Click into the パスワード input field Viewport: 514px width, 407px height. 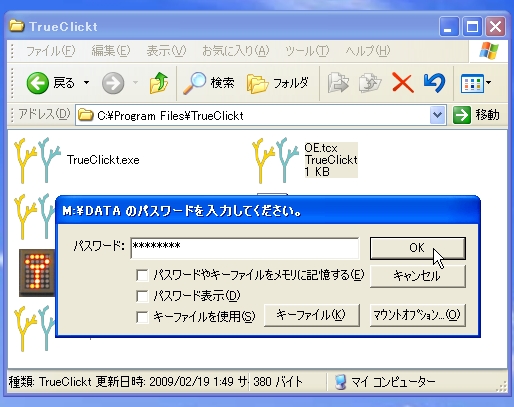pyautogui.click(x=245, y=248)
